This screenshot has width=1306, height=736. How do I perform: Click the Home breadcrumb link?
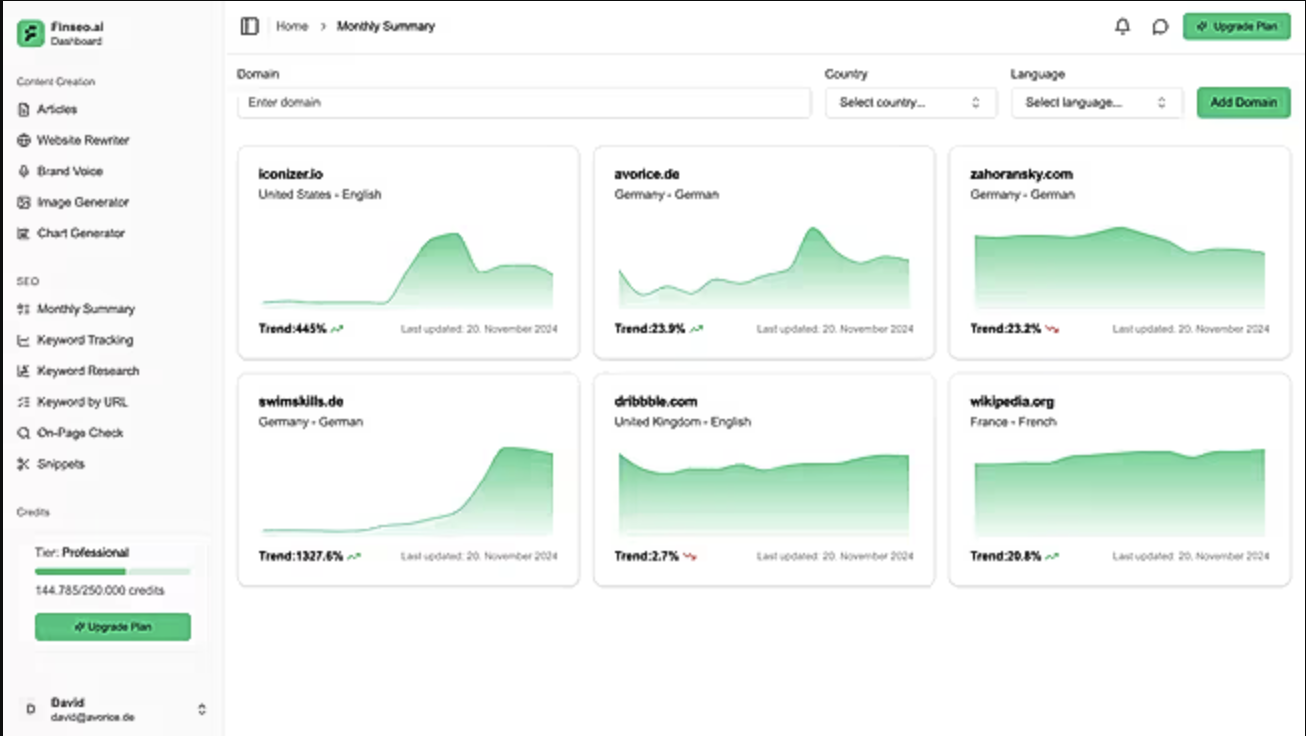click(x=292, y=26)
